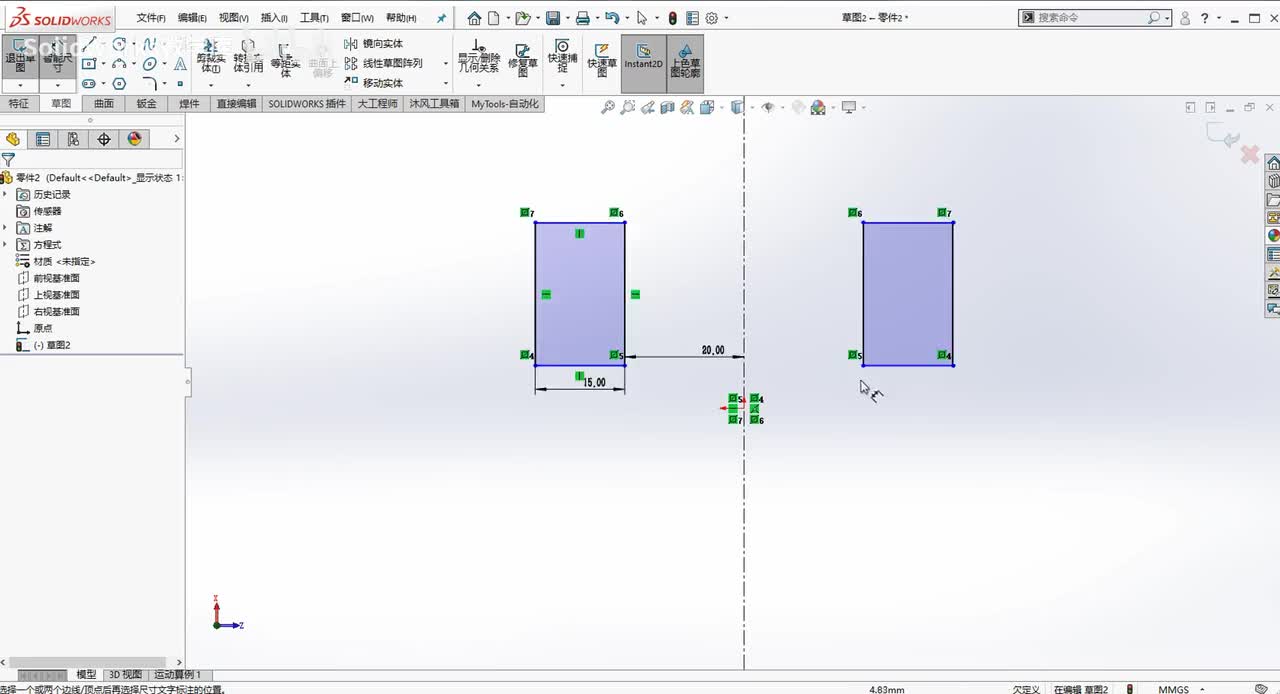The image size is (1280, 694).
Task: Open the PropertyManager tab icon
Action: click(42, 139)
